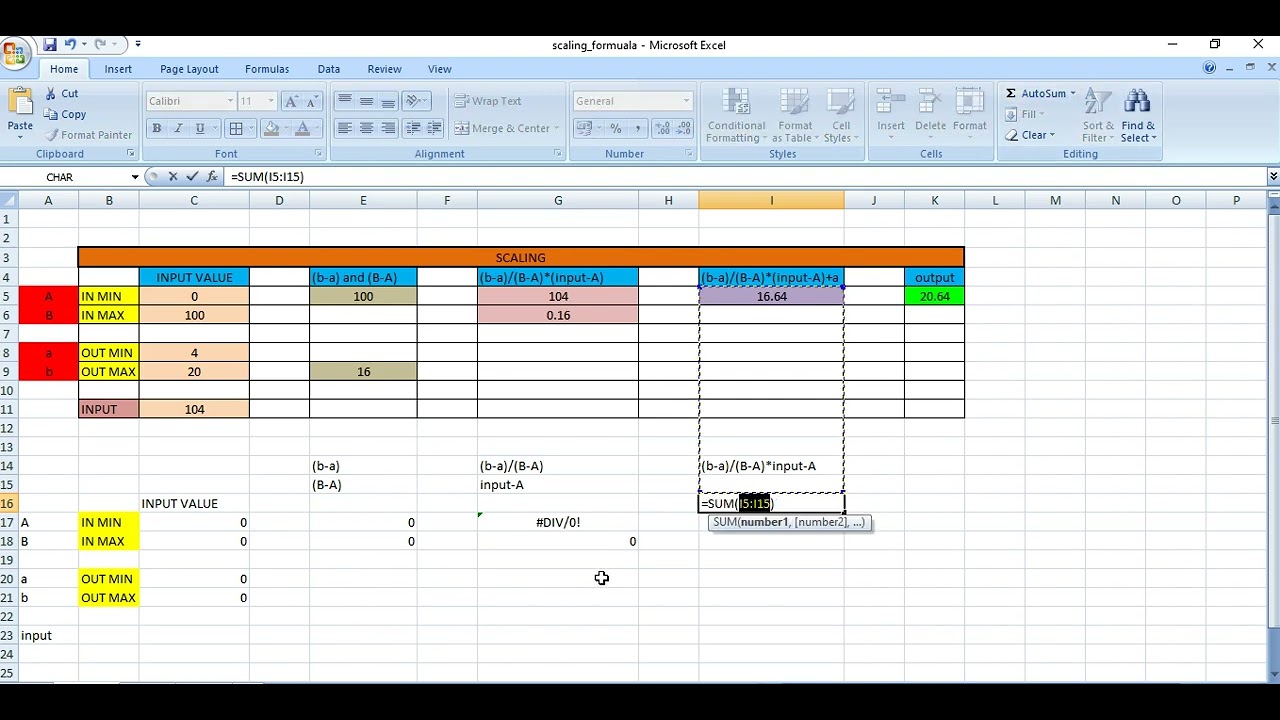This screenshot has height=720, width=1280.
Task: Copy the selection
Action: tap(65, 114)
